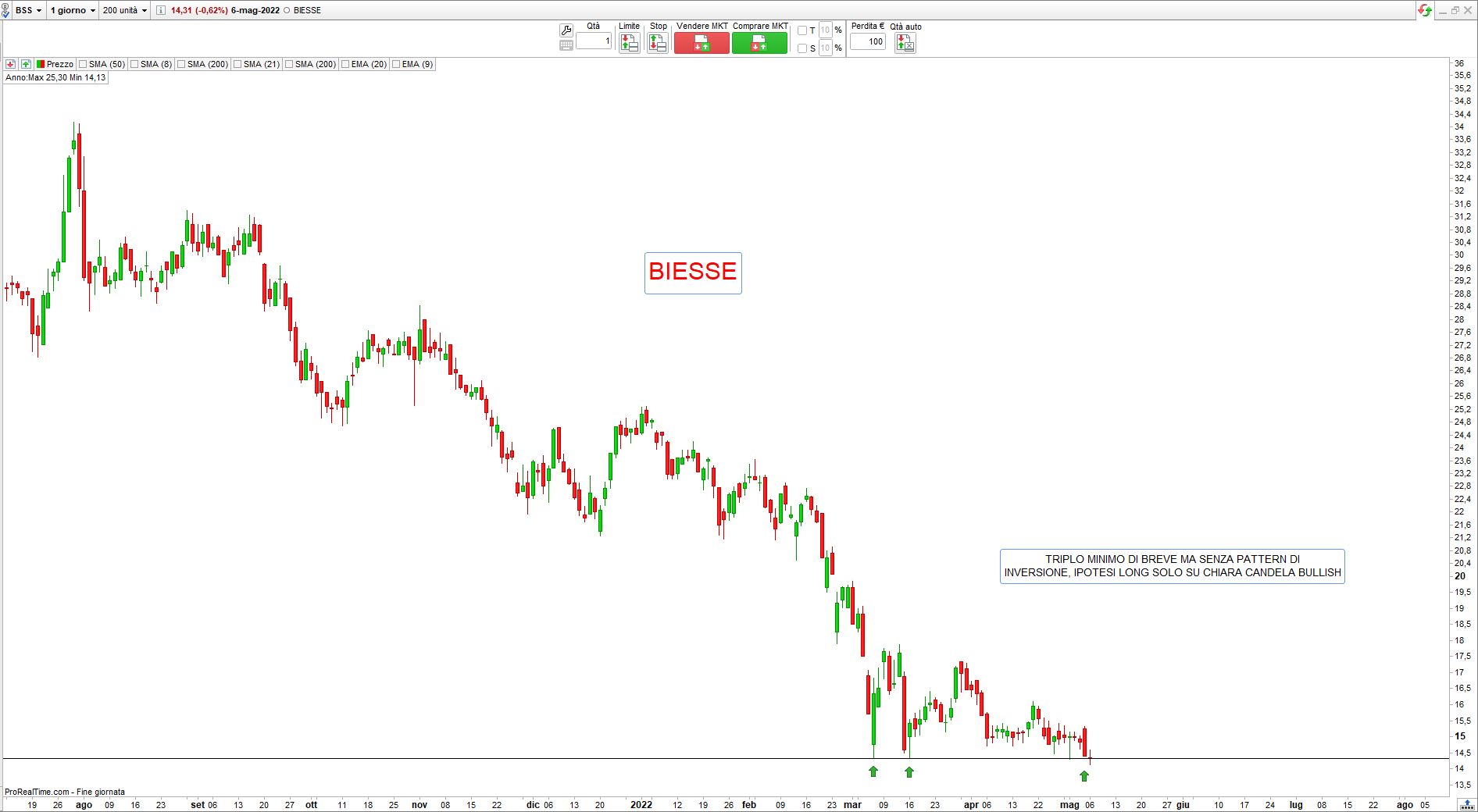1478x812 pixels.
Task: Click the 'nov' month label on time axis
Action: 419,805
